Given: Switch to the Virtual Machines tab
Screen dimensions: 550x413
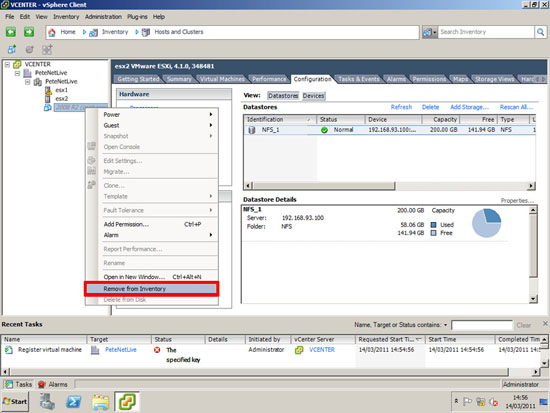Looking at the screenshot, I should pos(222,79).
